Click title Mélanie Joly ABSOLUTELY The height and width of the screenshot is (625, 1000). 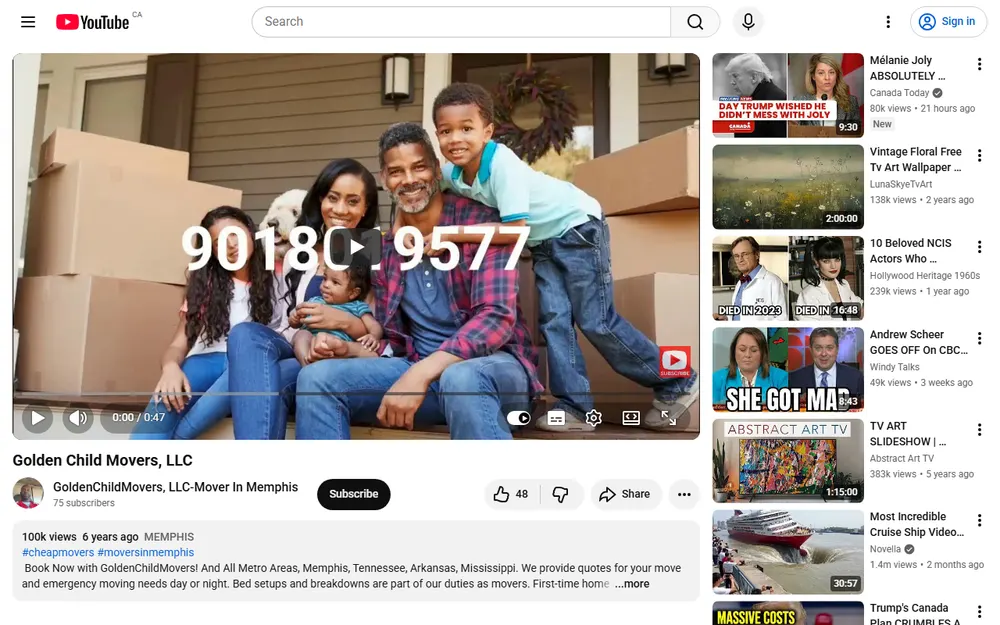tap(908, 68)
